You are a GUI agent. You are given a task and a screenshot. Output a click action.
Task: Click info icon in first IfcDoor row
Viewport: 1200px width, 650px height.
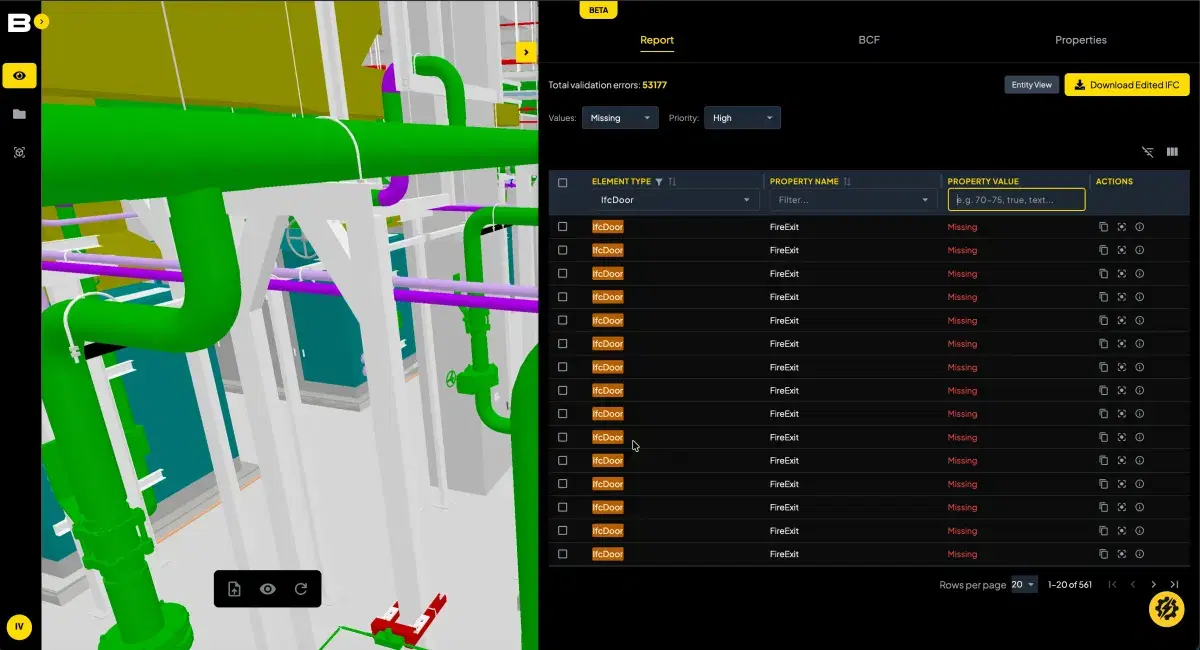(1139, 227)
